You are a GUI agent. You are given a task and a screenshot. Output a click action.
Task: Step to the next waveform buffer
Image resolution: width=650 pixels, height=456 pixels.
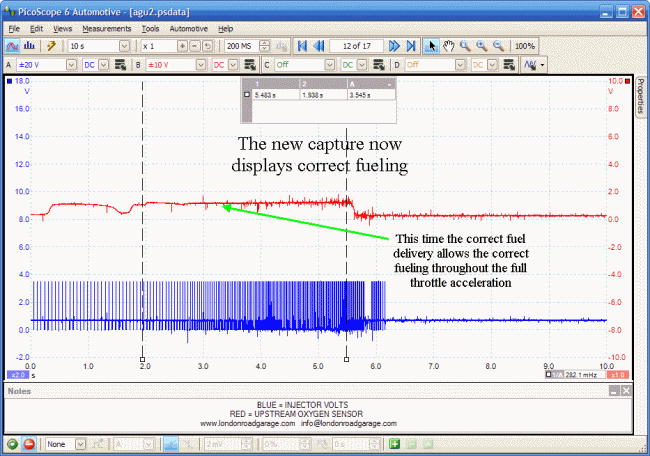(x=394, y=46)
